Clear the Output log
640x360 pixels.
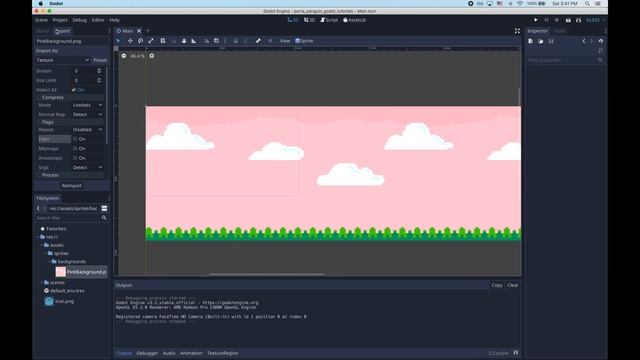[513, 285]
